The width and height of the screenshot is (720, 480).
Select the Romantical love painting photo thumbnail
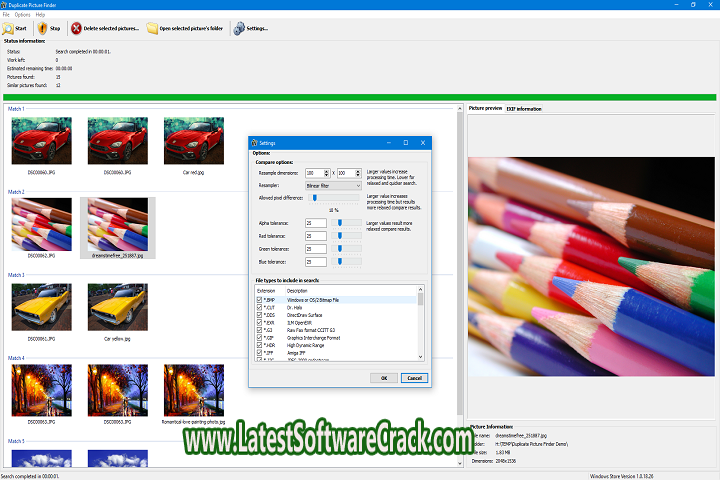[194, 390]
